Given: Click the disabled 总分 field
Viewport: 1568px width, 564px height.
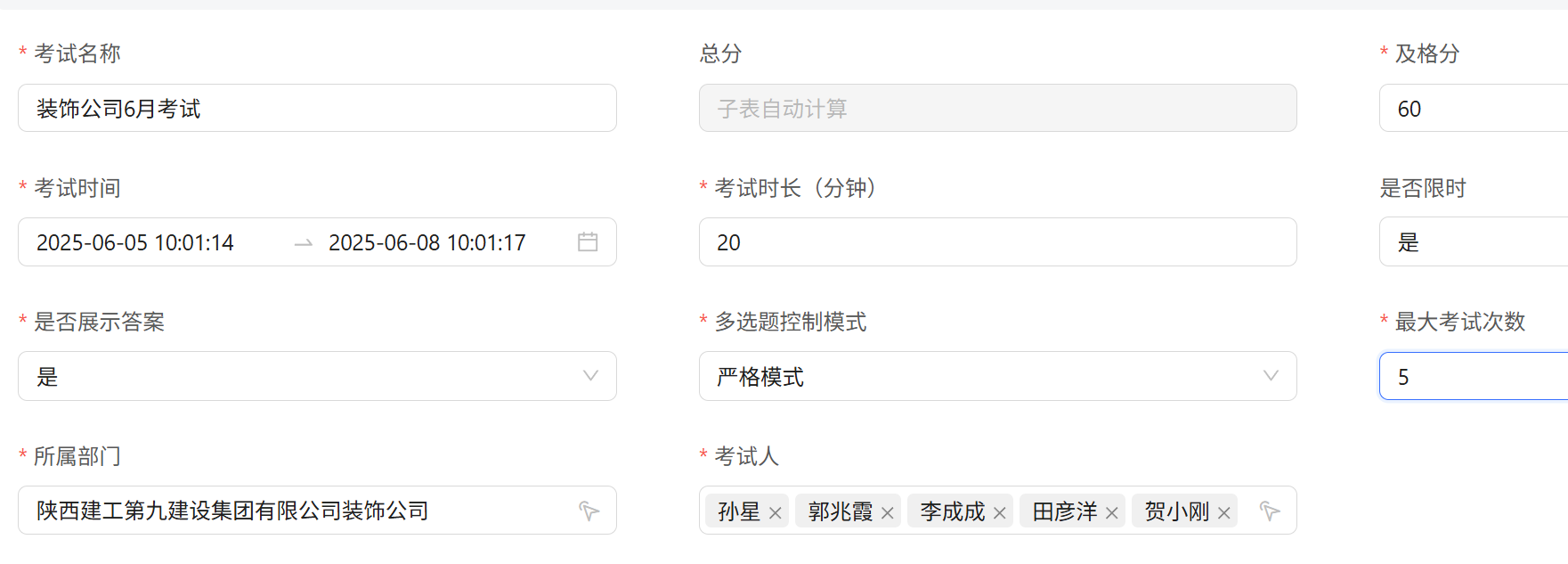Looking at the screenshot, I should point(997,109).
